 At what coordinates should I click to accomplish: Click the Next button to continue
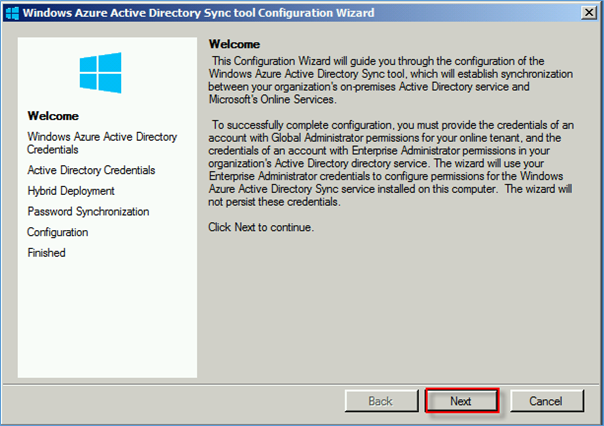click(x=461, y=401)
